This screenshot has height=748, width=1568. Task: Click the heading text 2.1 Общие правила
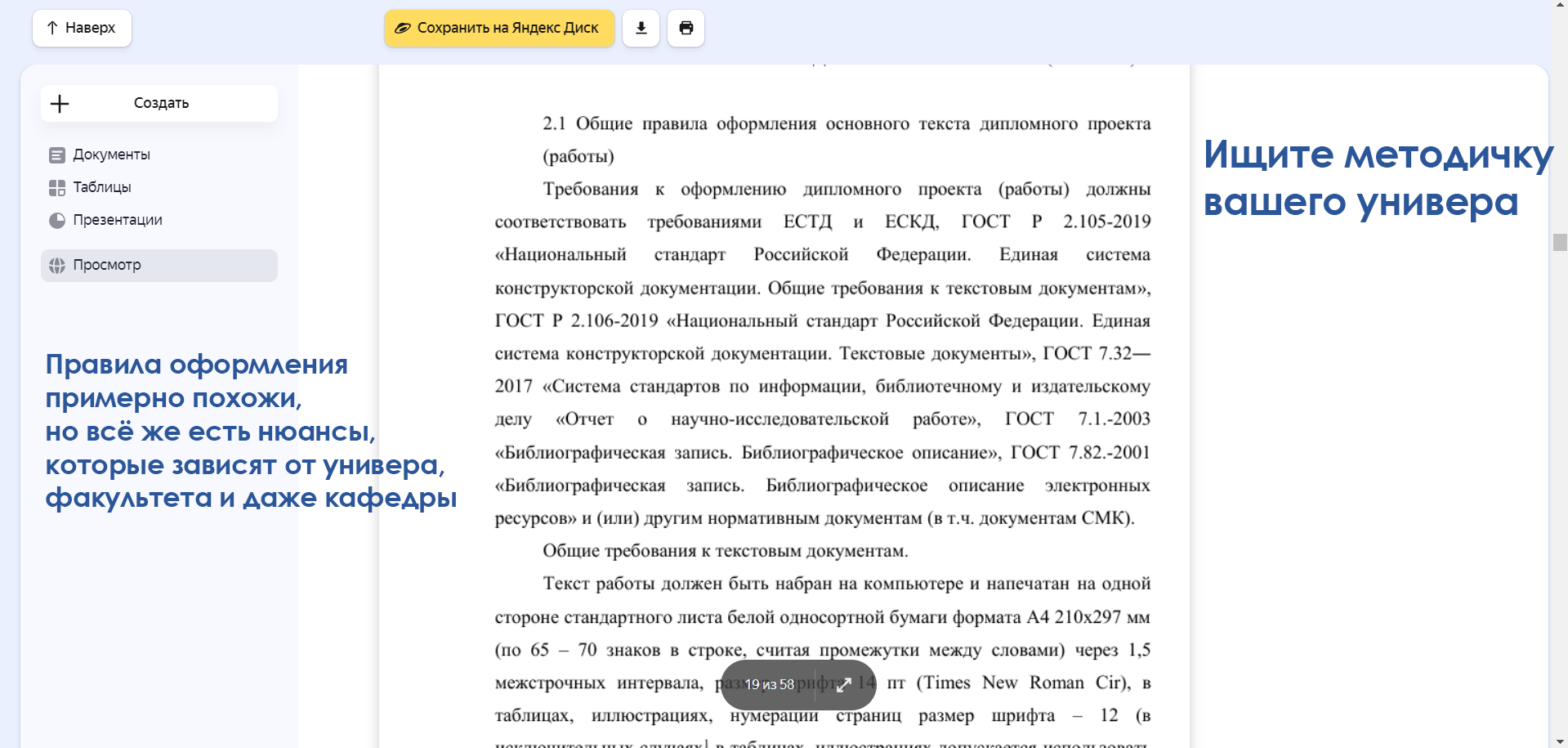(628, 123)
